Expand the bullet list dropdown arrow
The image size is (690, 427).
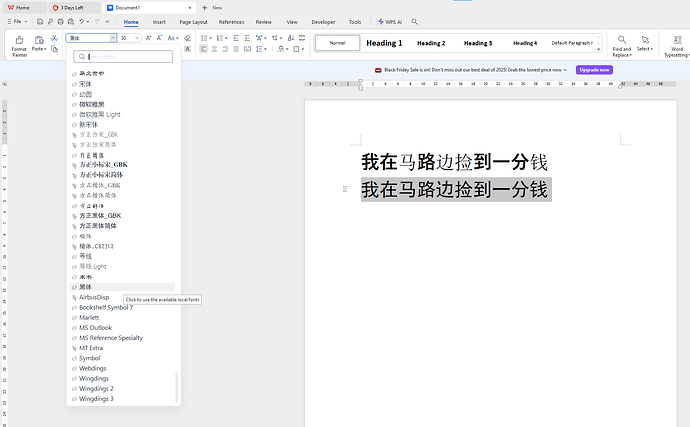pyautogui.click(x=210, y=38)
